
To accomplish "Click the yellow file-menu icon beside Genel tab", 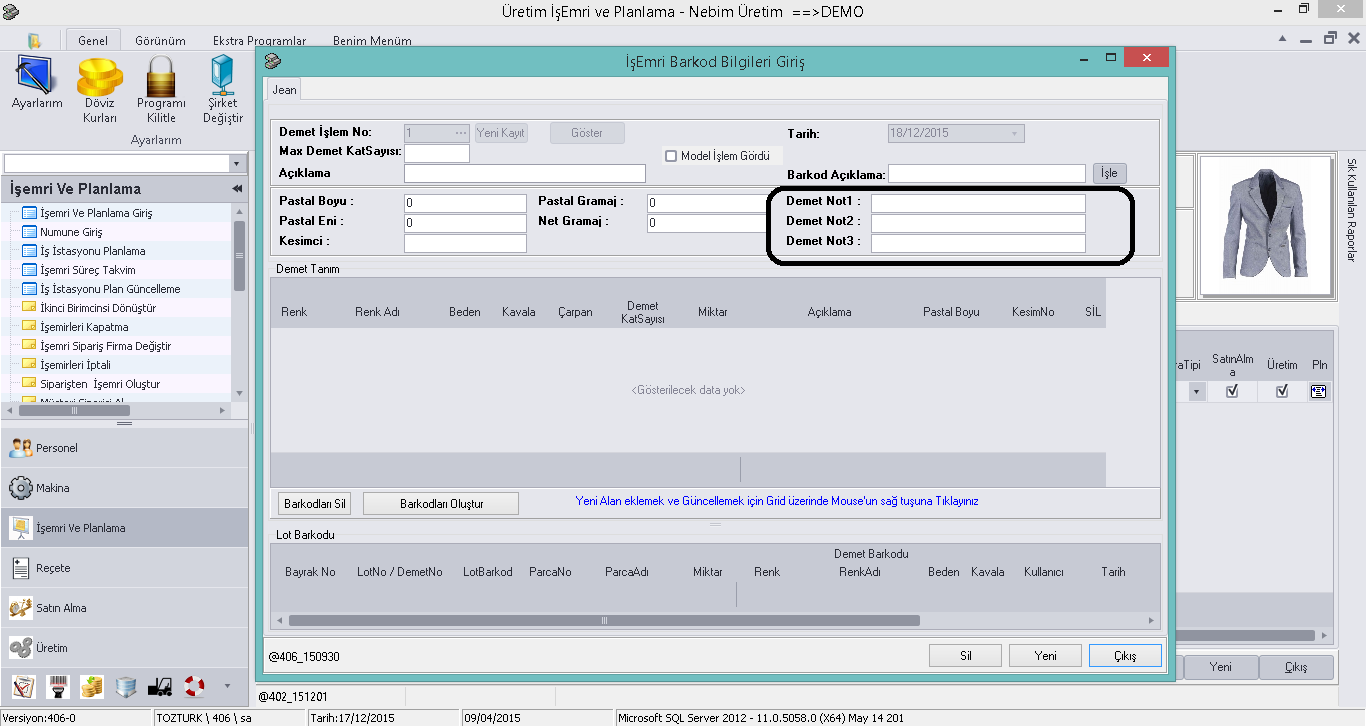I will click(x=35, y=41).
